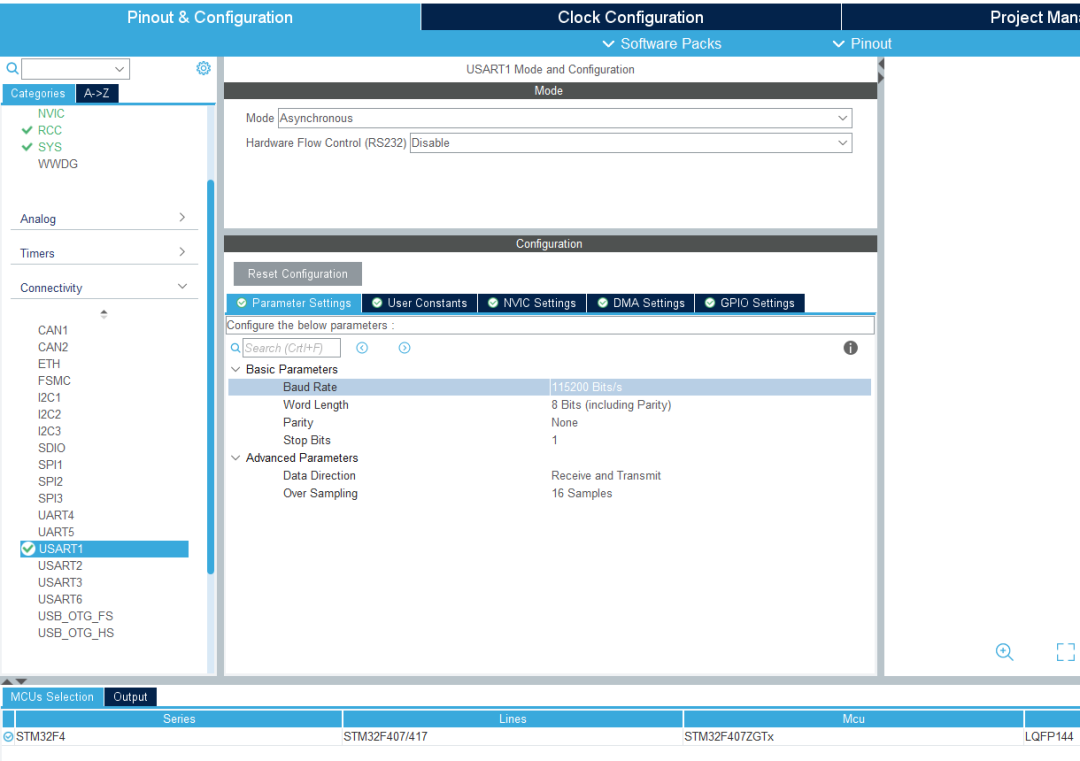1080x761 pixels.
Task: Select USB_OTG_FS peripheral
Action: pyautogui.click(x=76, y=616)
